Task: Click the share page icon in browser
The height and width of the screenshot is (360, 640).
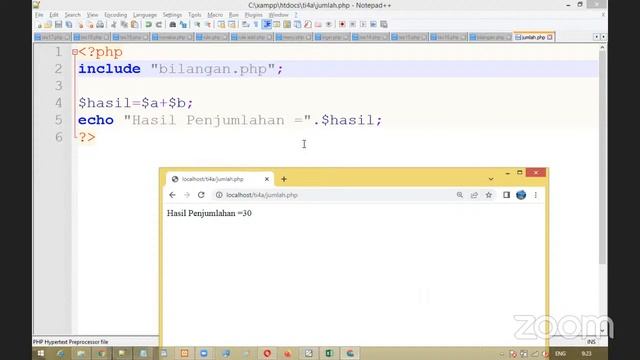Action: (474, 195)
